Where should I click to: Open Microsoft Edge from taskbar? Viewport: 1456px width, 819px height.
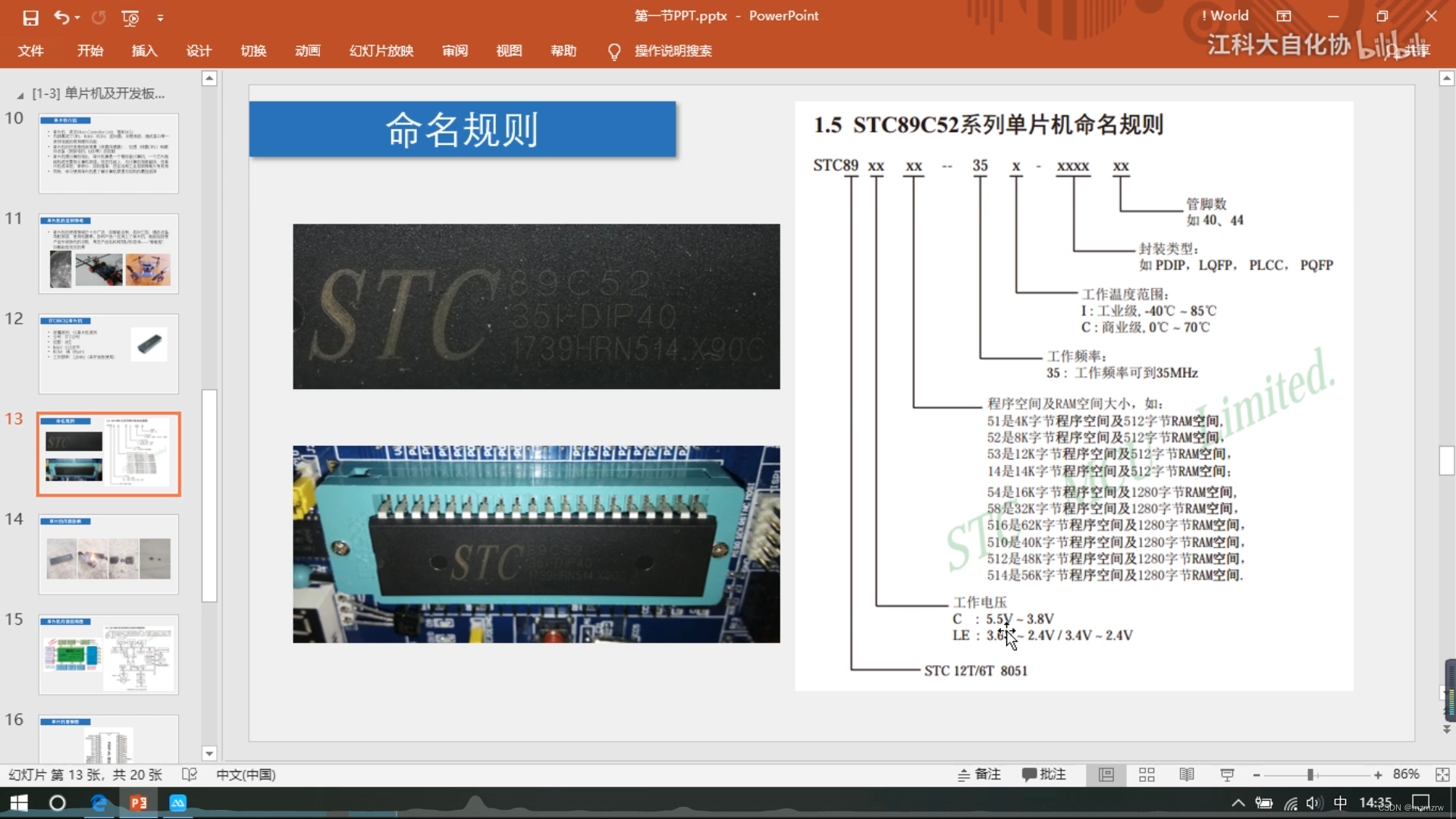click(x=99, y=802)
